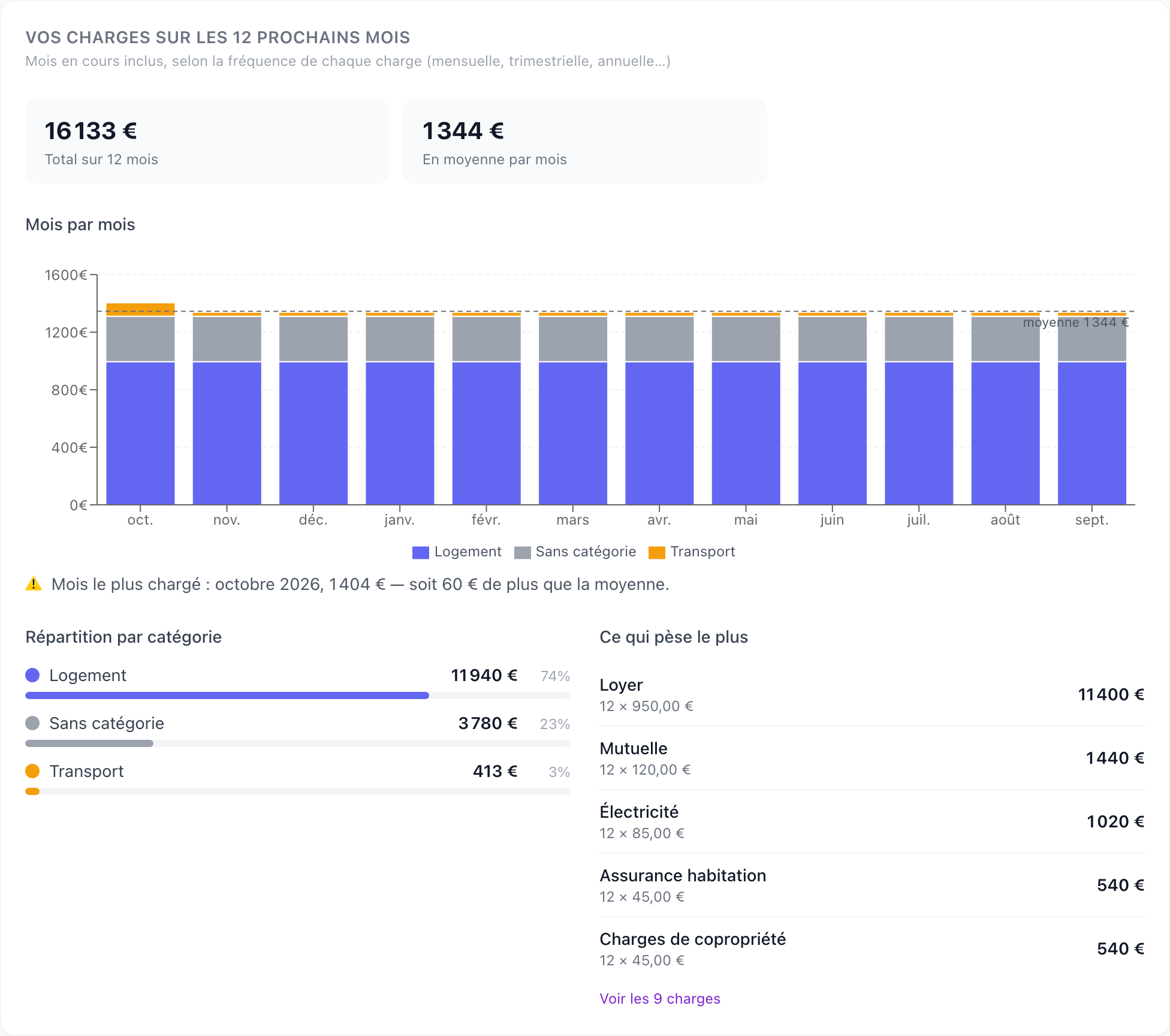
Task: Select the oct. bar in the chart
Action: tap(140, 404)
